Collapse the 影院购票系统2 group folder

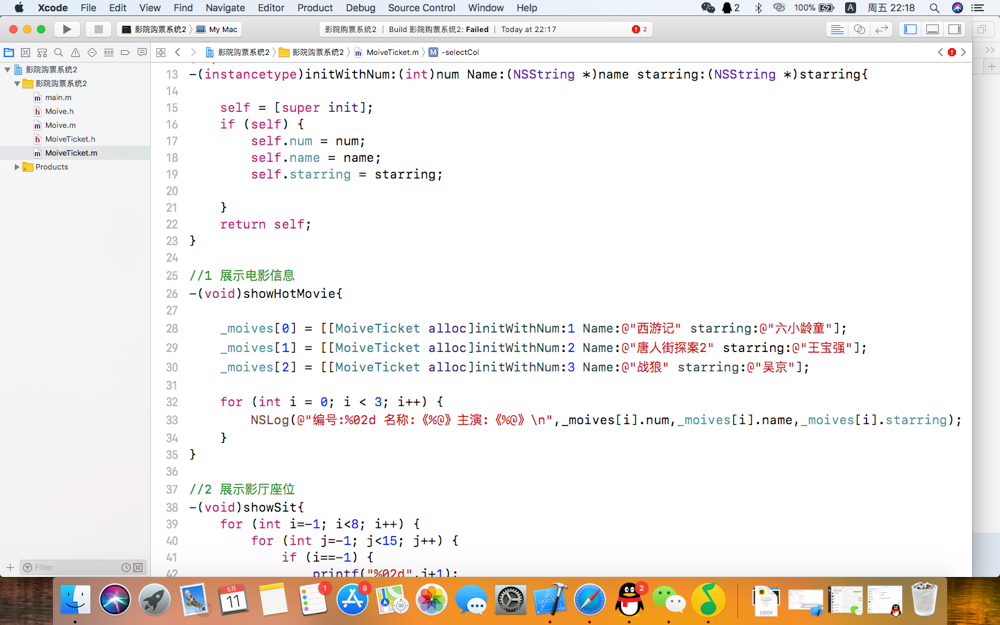(x=17, y=84)
